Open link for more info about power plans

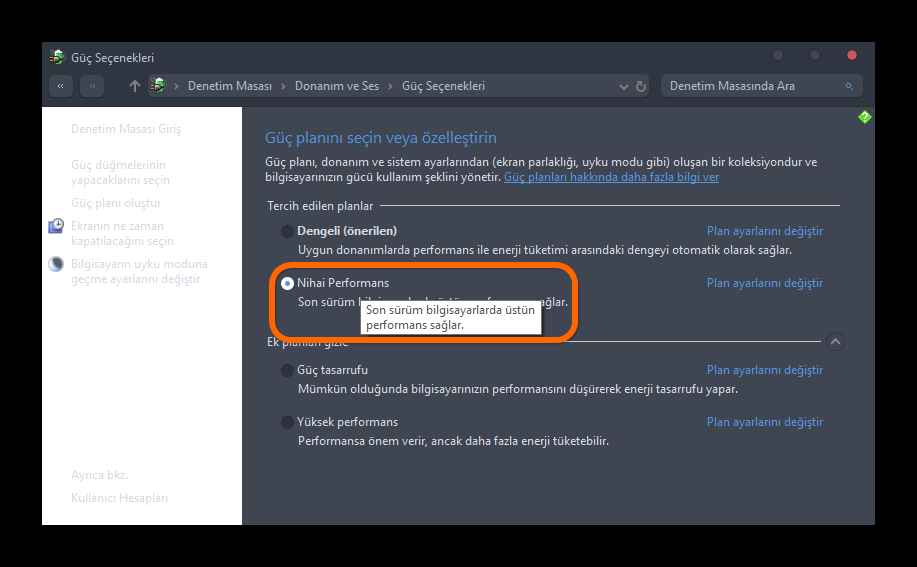click(611, 177)
